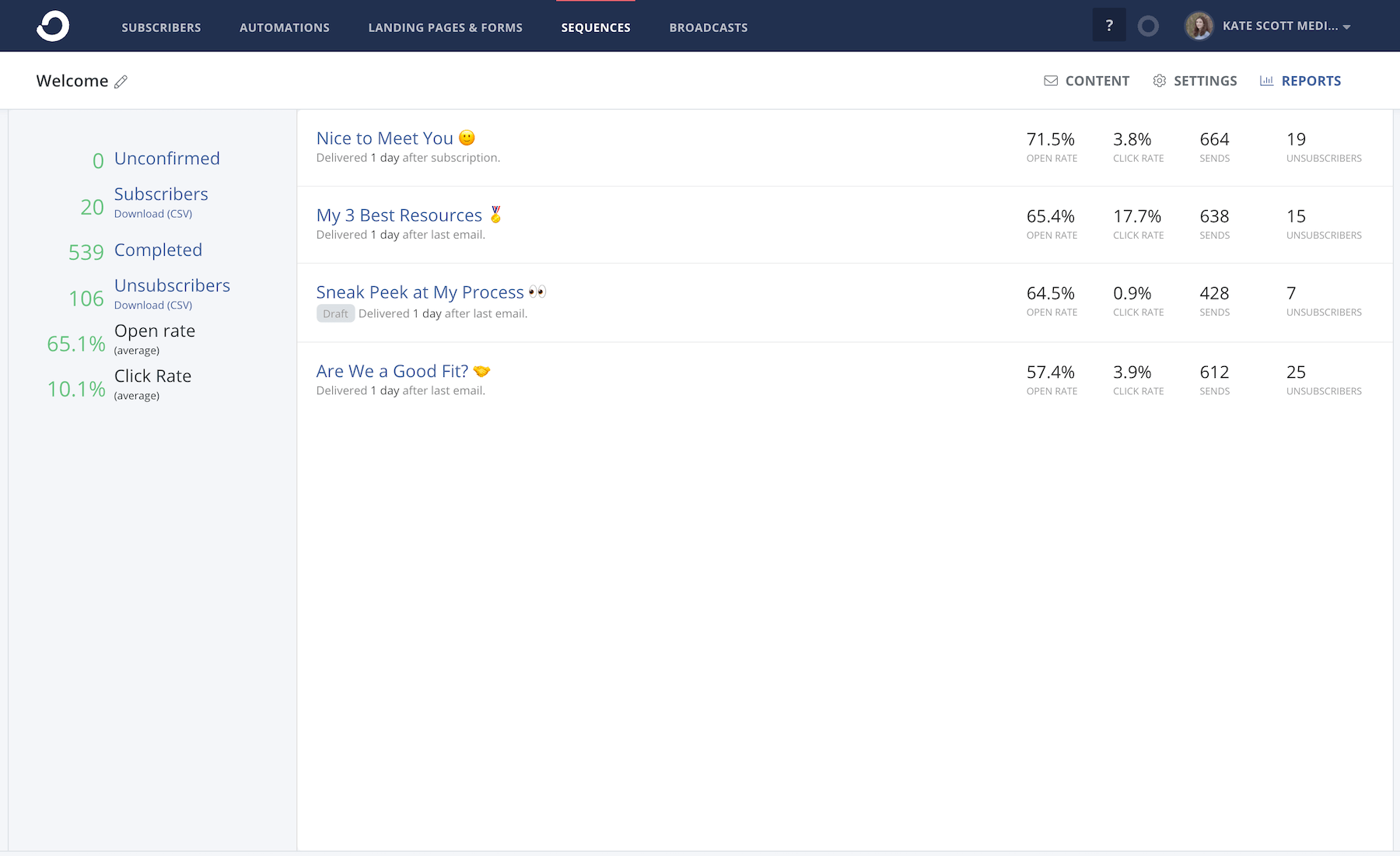
Task: Switch to the Broadcasts tab
Action: coord(707,27)
